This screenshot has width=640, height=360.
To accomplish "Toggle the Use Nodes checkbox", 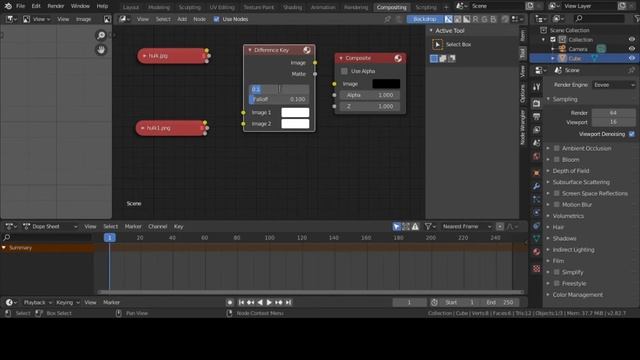I will (x=217, y=19).
